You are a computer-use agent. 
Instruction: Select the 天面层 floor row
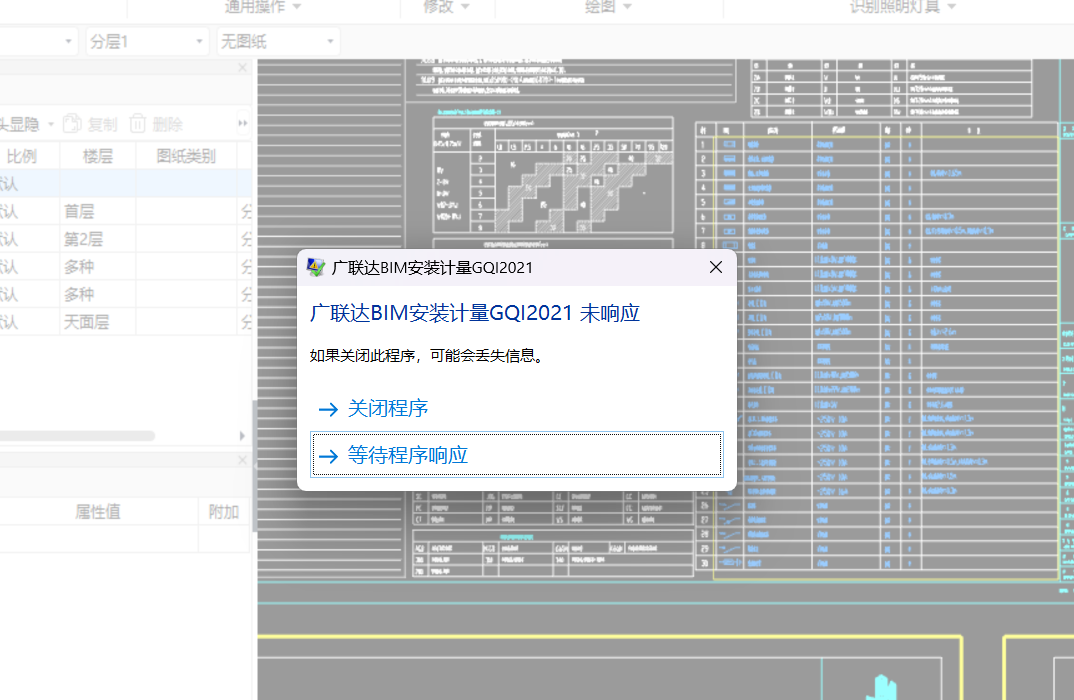tap(126, 322)
